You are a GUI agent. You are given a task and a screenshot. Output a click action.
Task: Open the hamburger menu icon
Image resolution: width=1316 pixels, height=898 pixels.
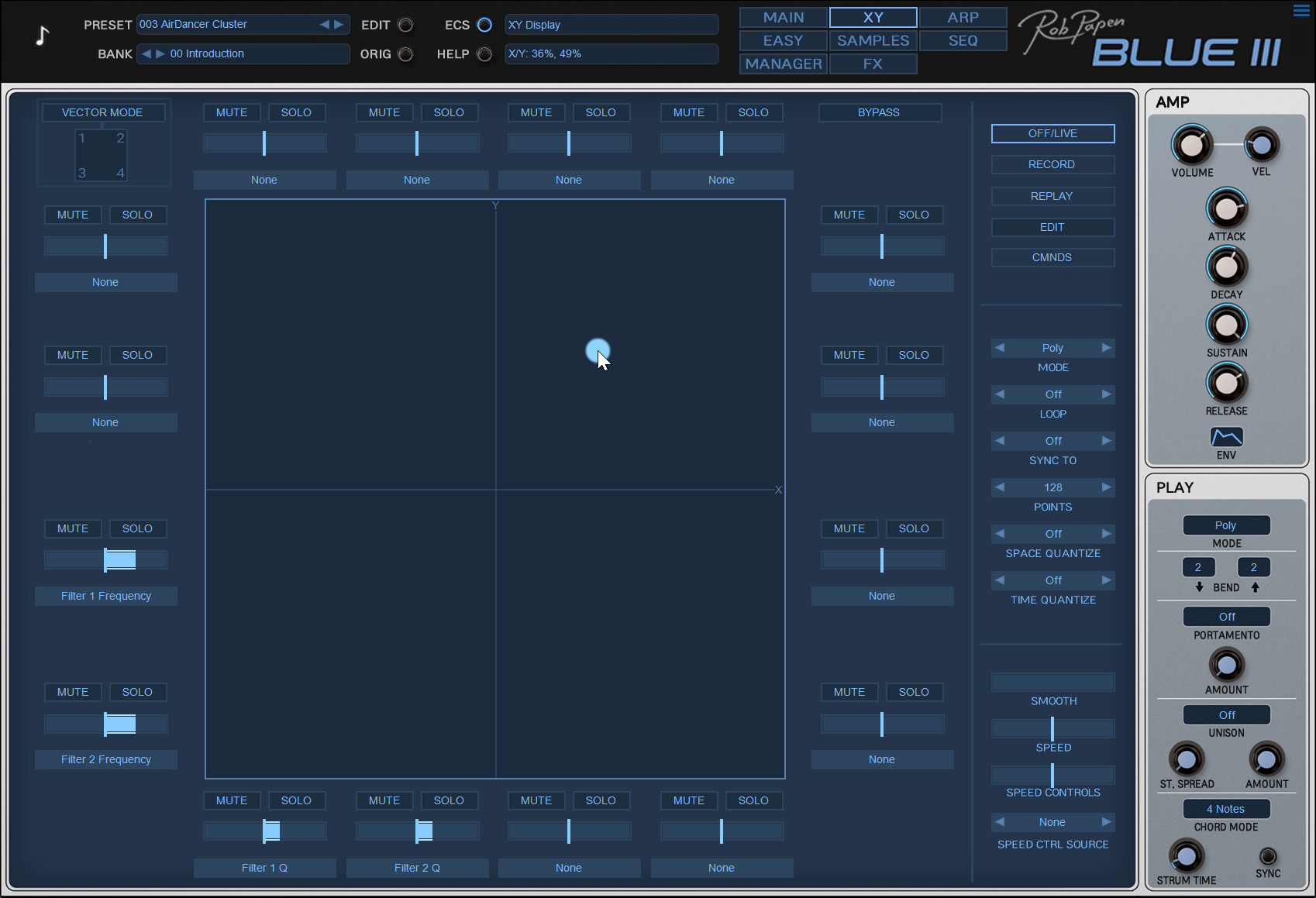(x=1301, y=10)
